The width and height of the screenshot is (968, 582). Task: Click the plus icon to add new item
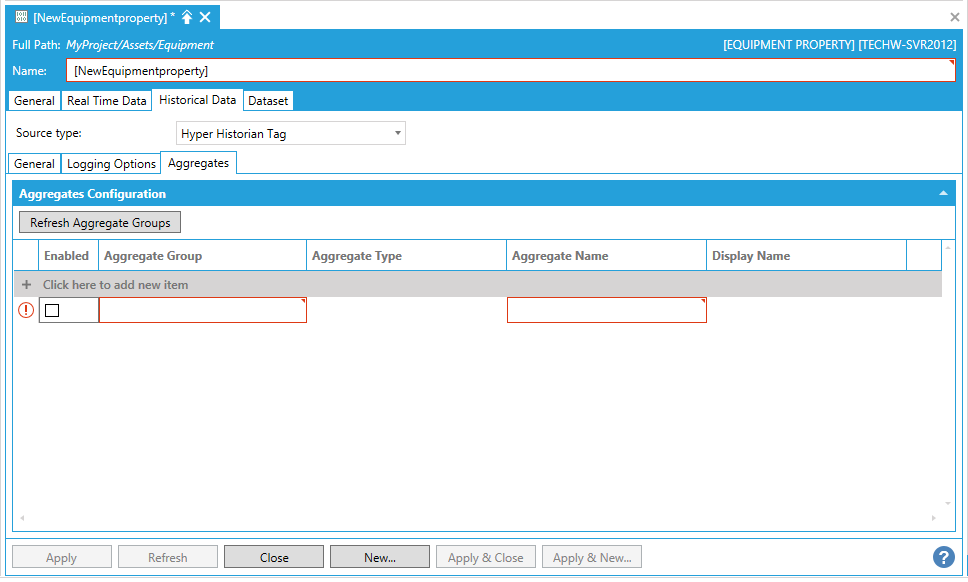coord(27,285)
